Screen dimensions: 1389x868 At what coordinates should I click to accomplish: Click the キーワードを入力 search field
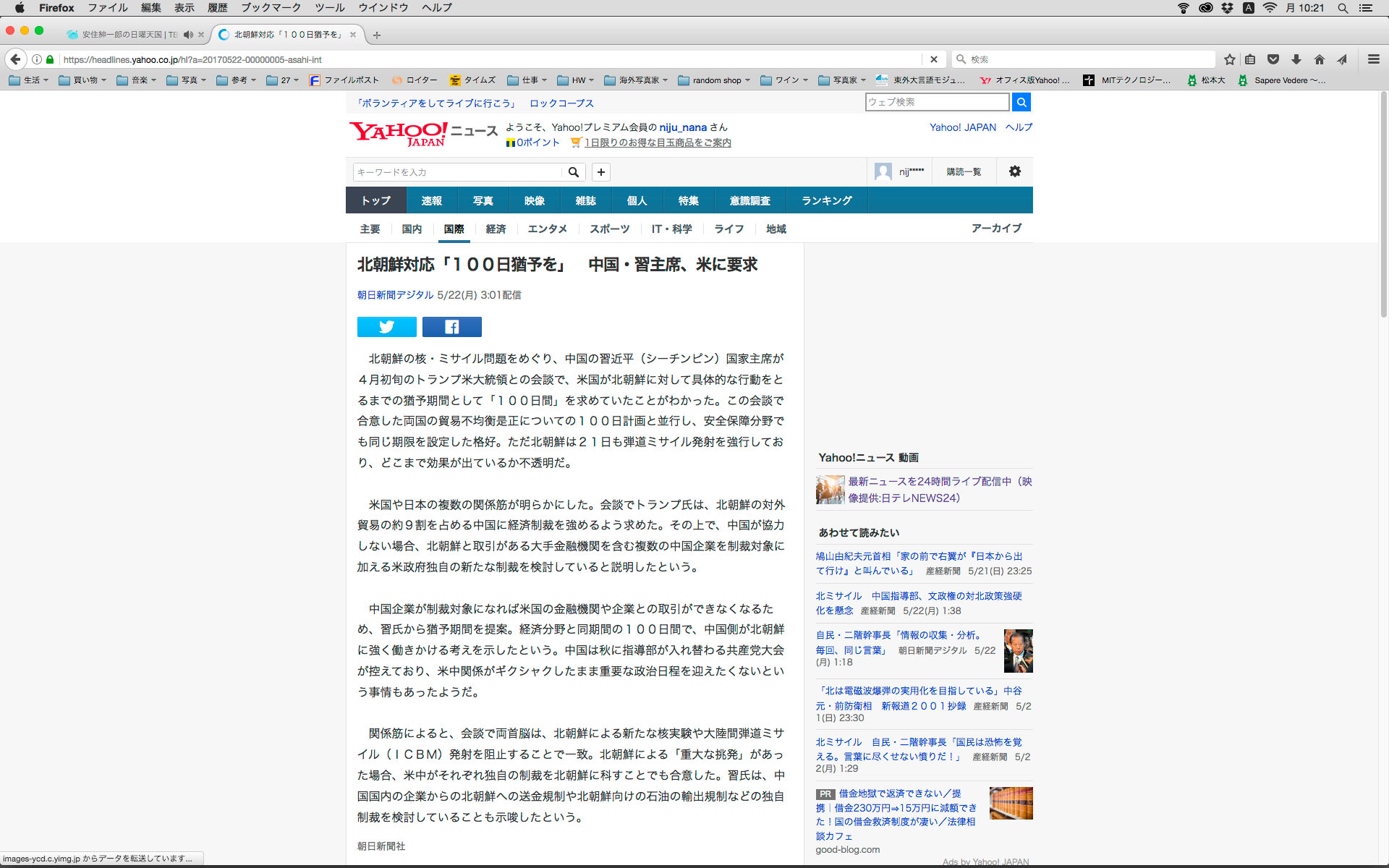tap(457, 172)
